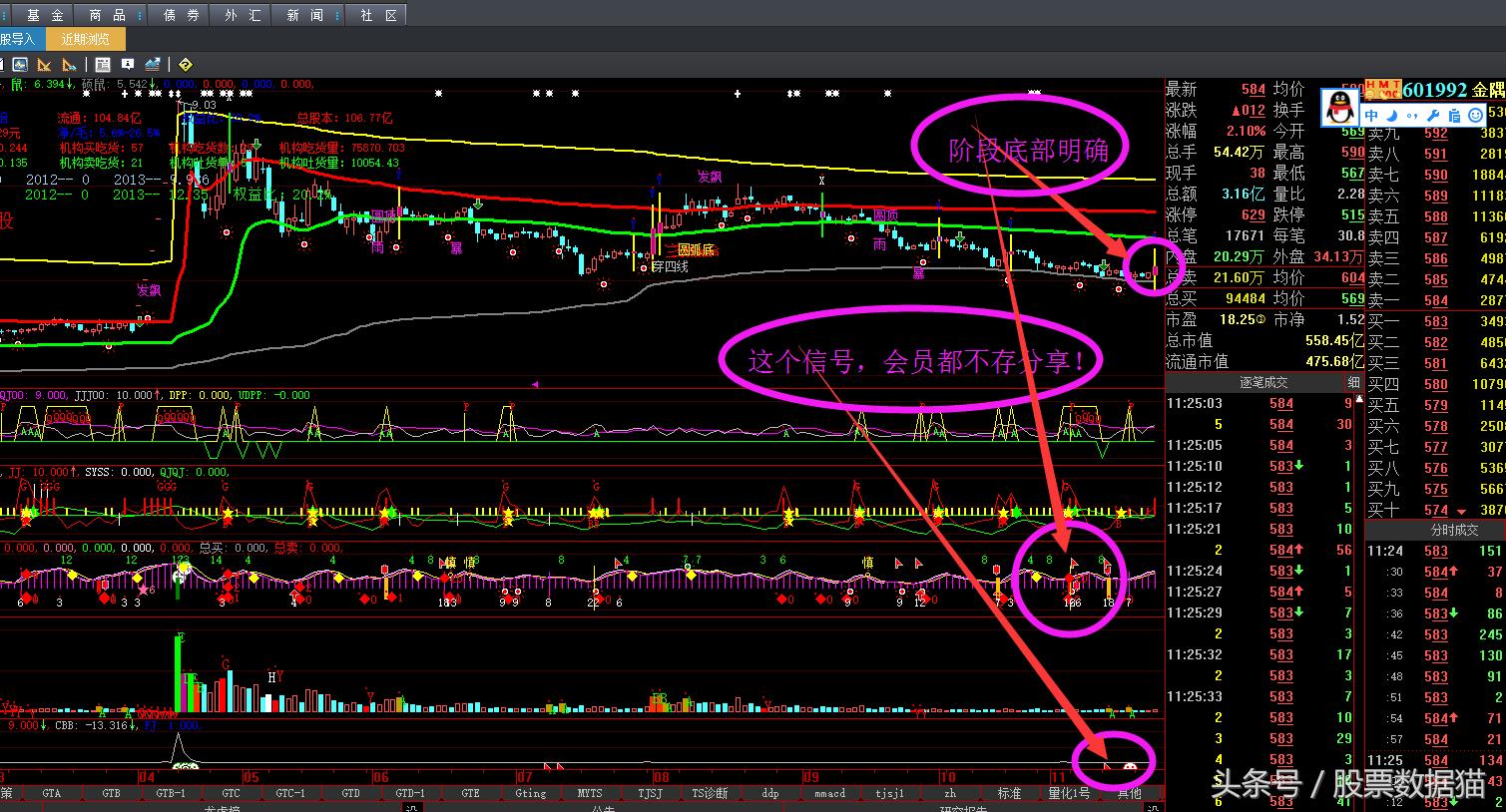Toggle the punctuation mode icon in IME bar
The height and width of the screenshot is (812, 1506).
1410,117
